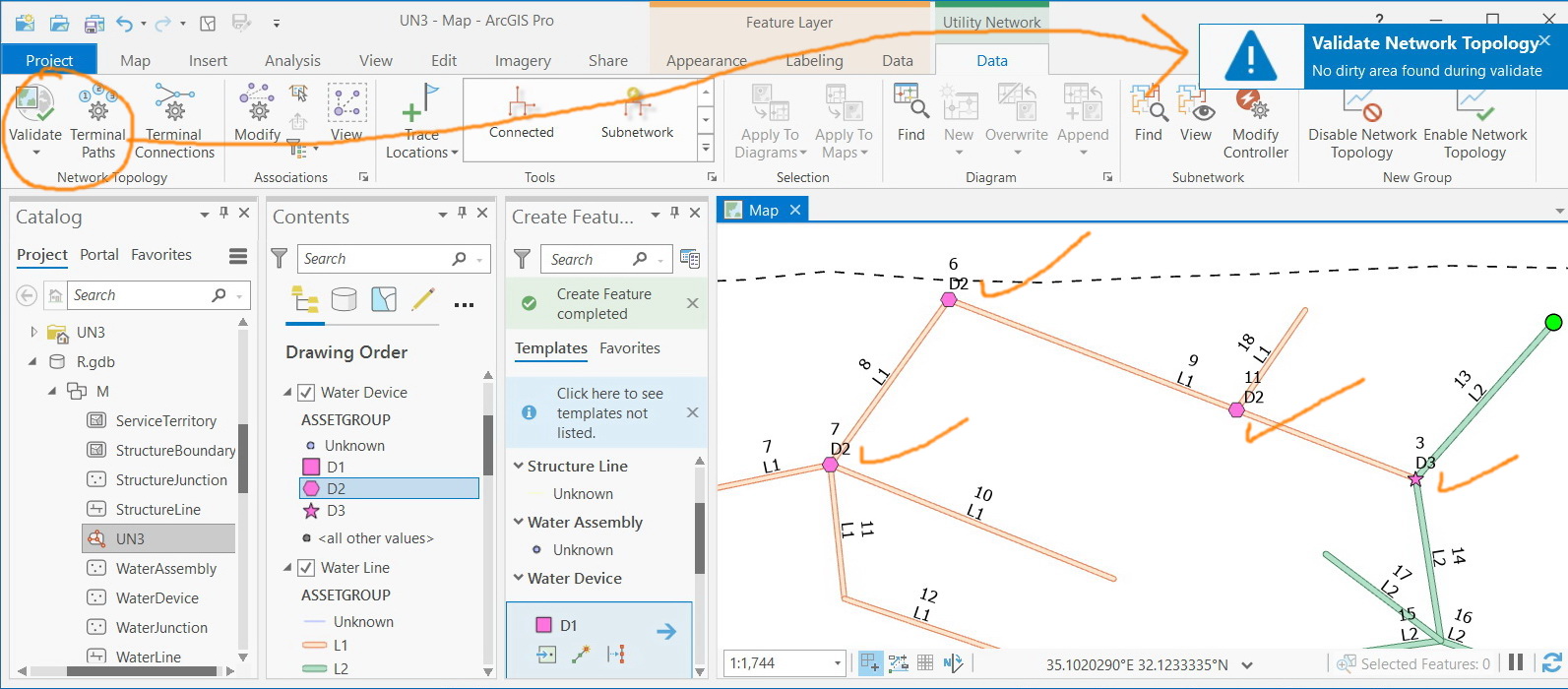Show List By Data Source view
The image size is (1568, 689).
coord(344,300)
